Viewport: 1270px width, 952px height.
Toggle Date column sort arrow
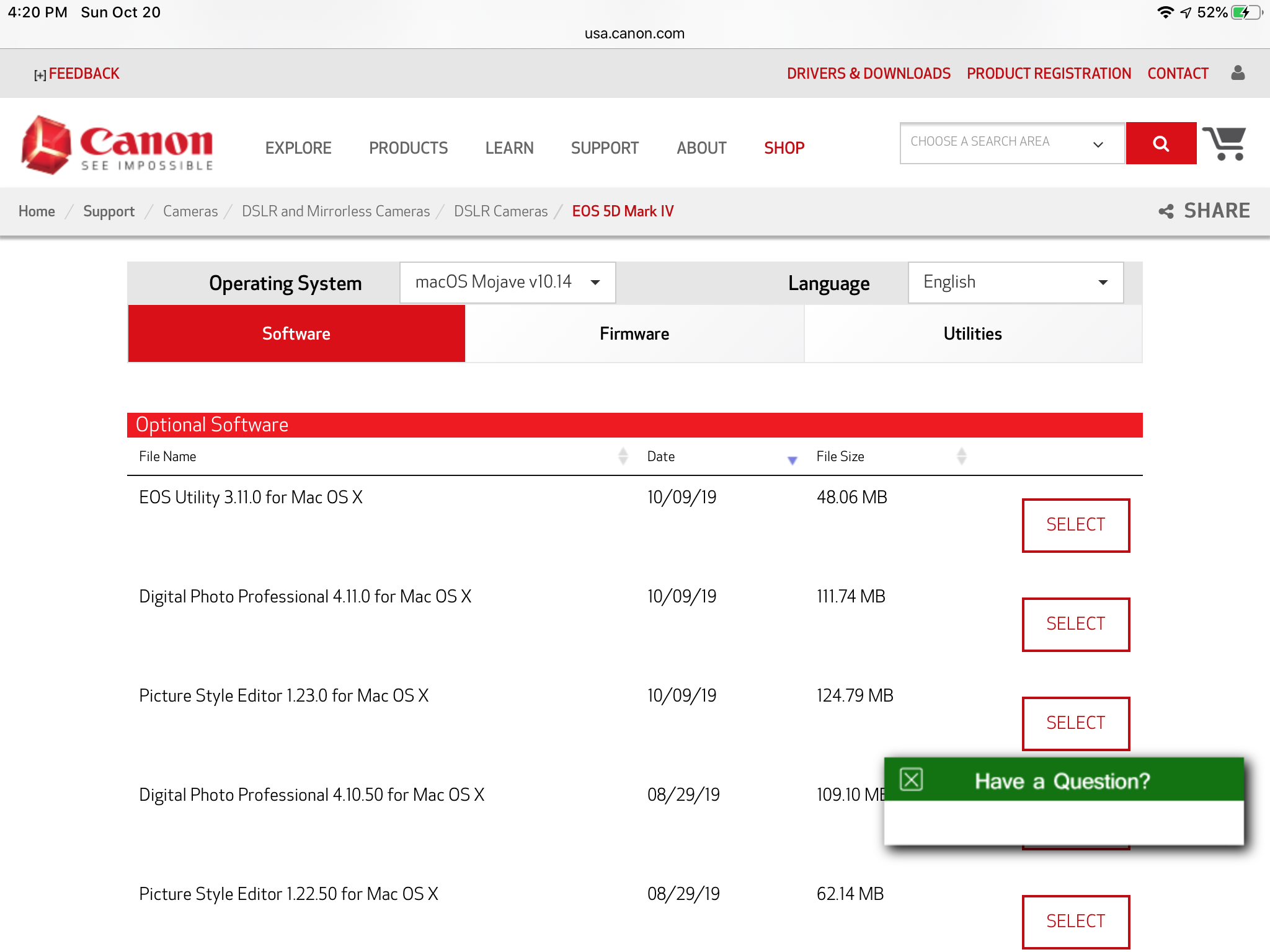pos(792,460)
